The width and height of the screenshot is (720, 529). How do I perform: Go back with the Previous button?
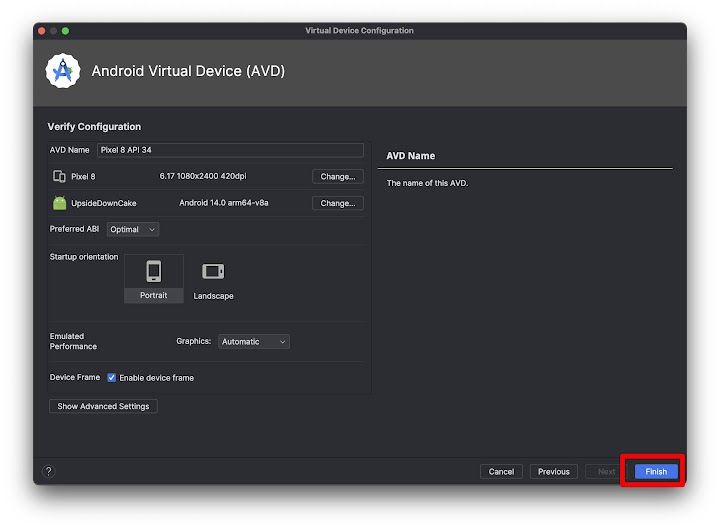pos(554,471)
